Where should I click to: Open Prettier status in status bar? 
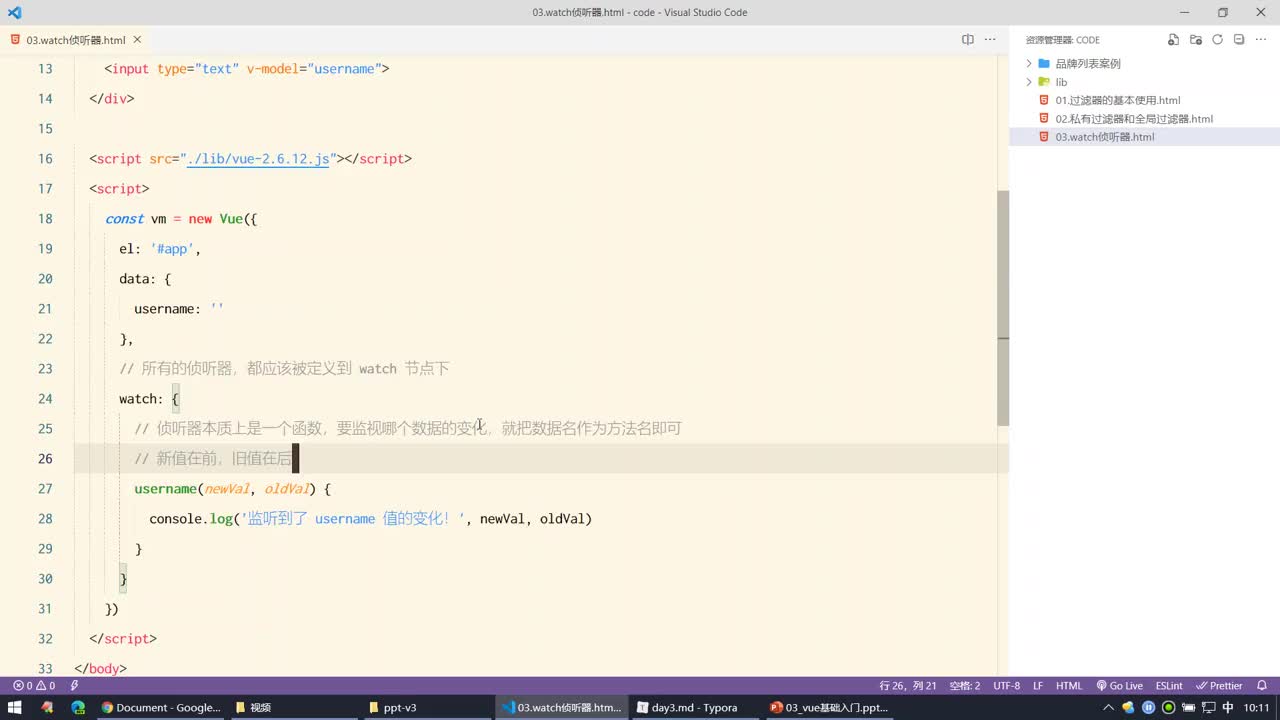(x=1219, y=686)
